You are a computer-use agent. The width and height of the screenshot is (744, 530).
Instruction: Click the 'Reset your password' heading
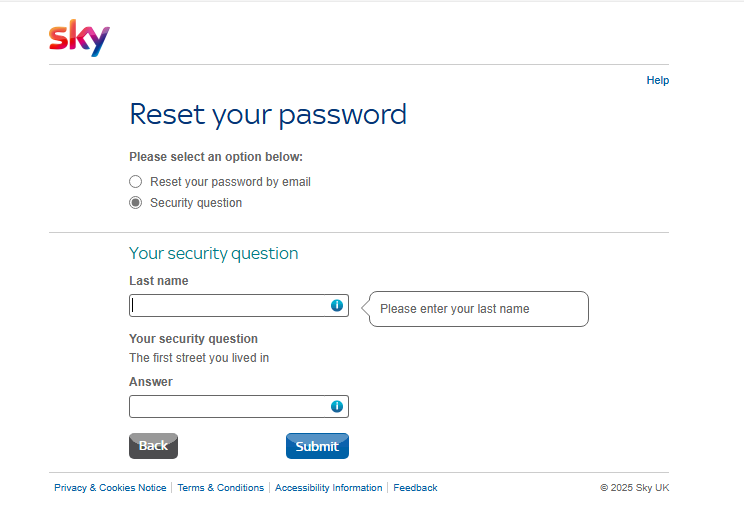268,114
